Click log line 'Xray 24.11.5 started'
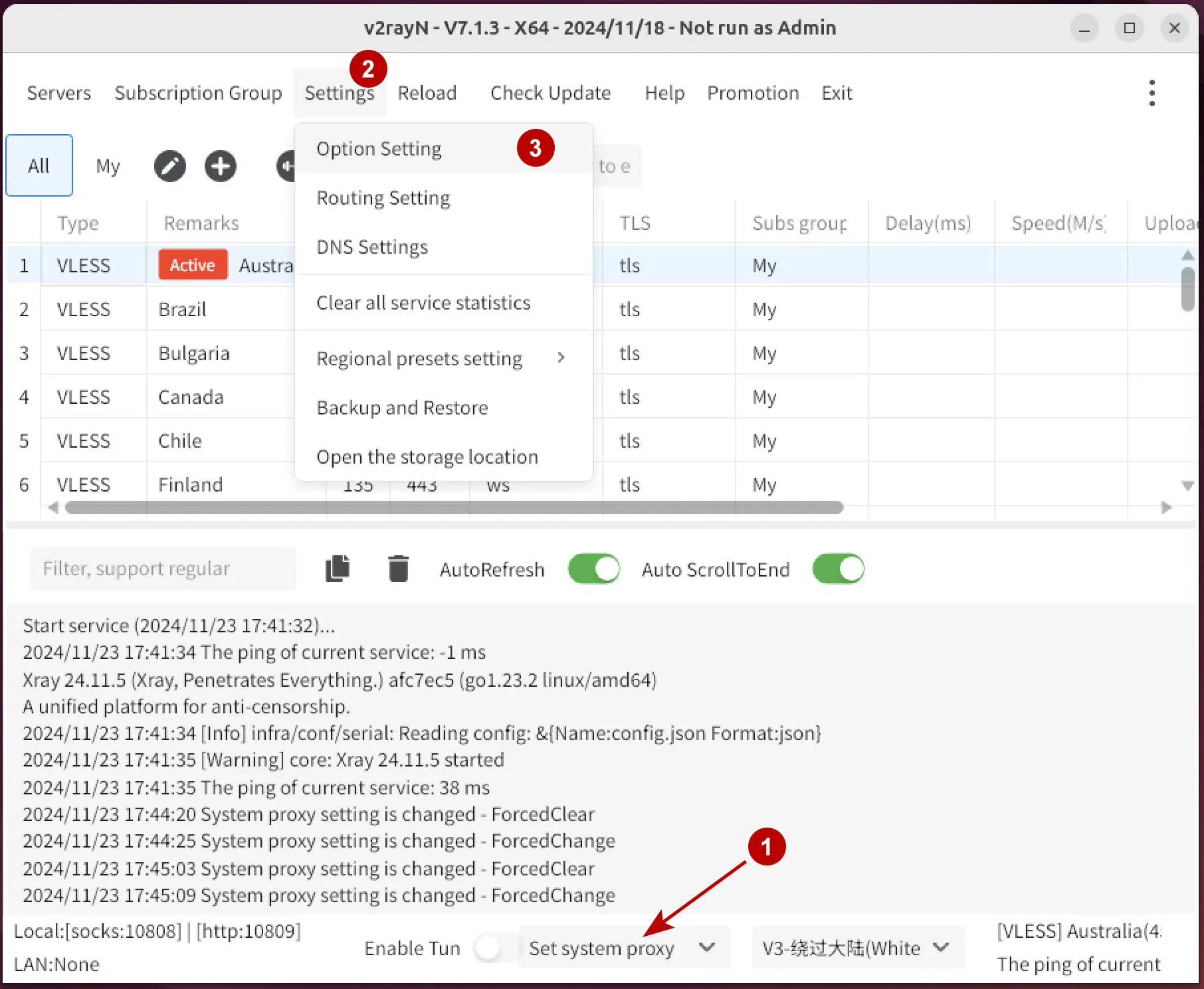The width and height of the screenshot is (1204, 989). 263,760
